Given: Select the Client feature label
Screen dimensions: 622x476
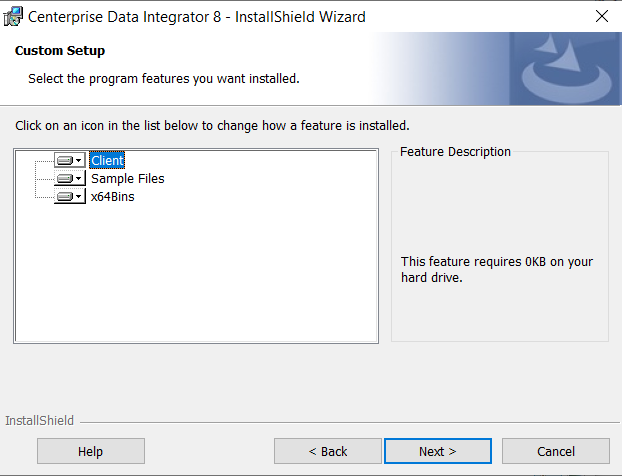Looking at the screenshot, I should click(x=107, y=160).
